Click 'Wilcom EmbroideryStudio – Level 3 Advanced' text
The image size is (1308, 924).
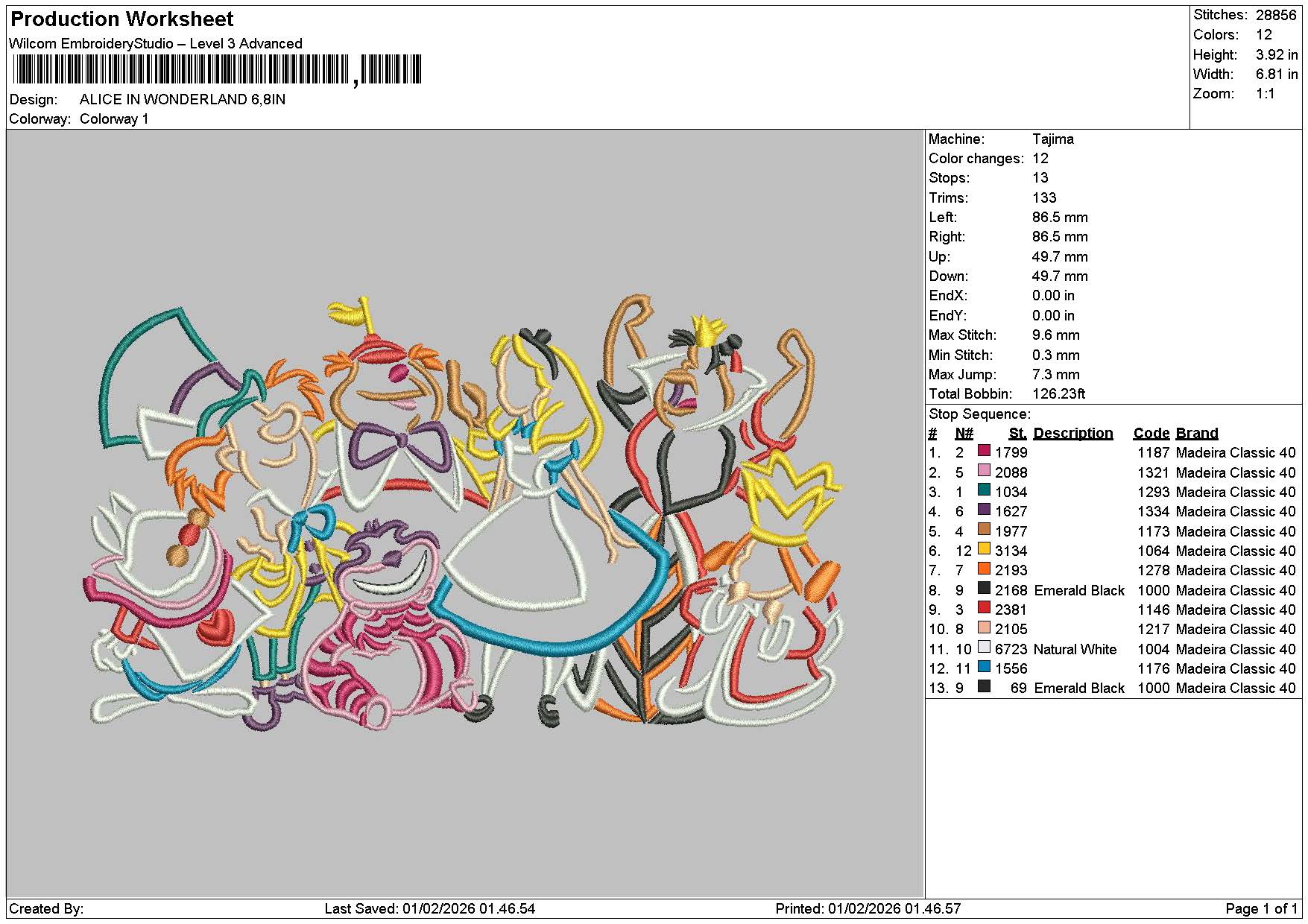coord(156,43)
